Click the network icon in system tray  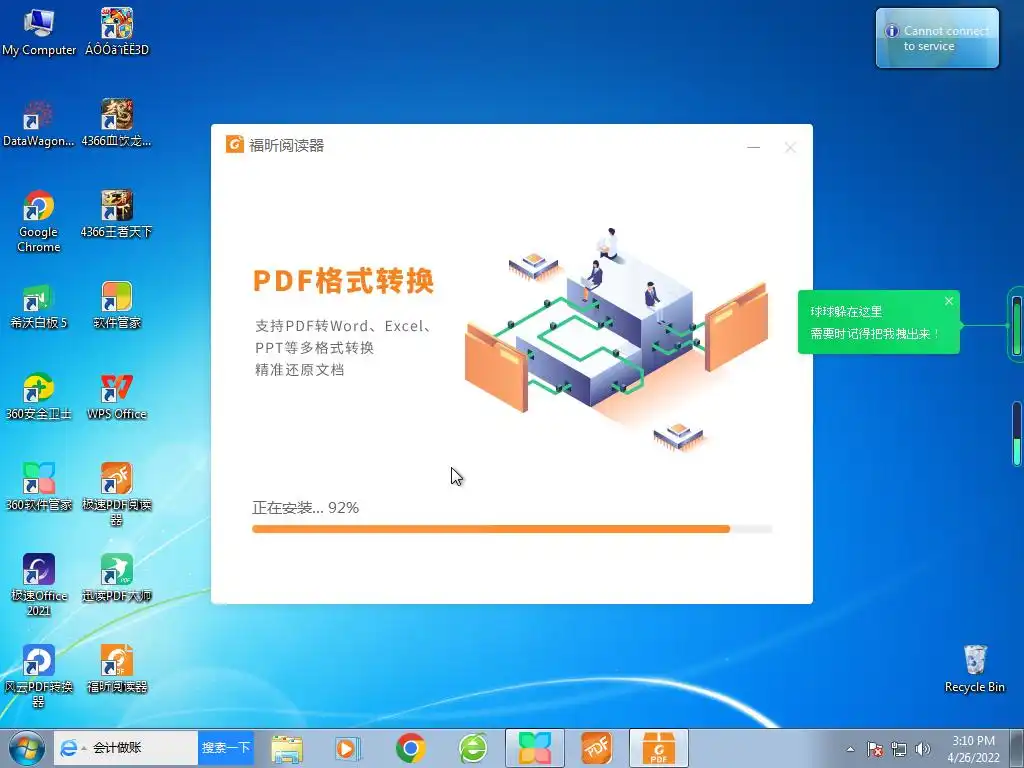899,749
